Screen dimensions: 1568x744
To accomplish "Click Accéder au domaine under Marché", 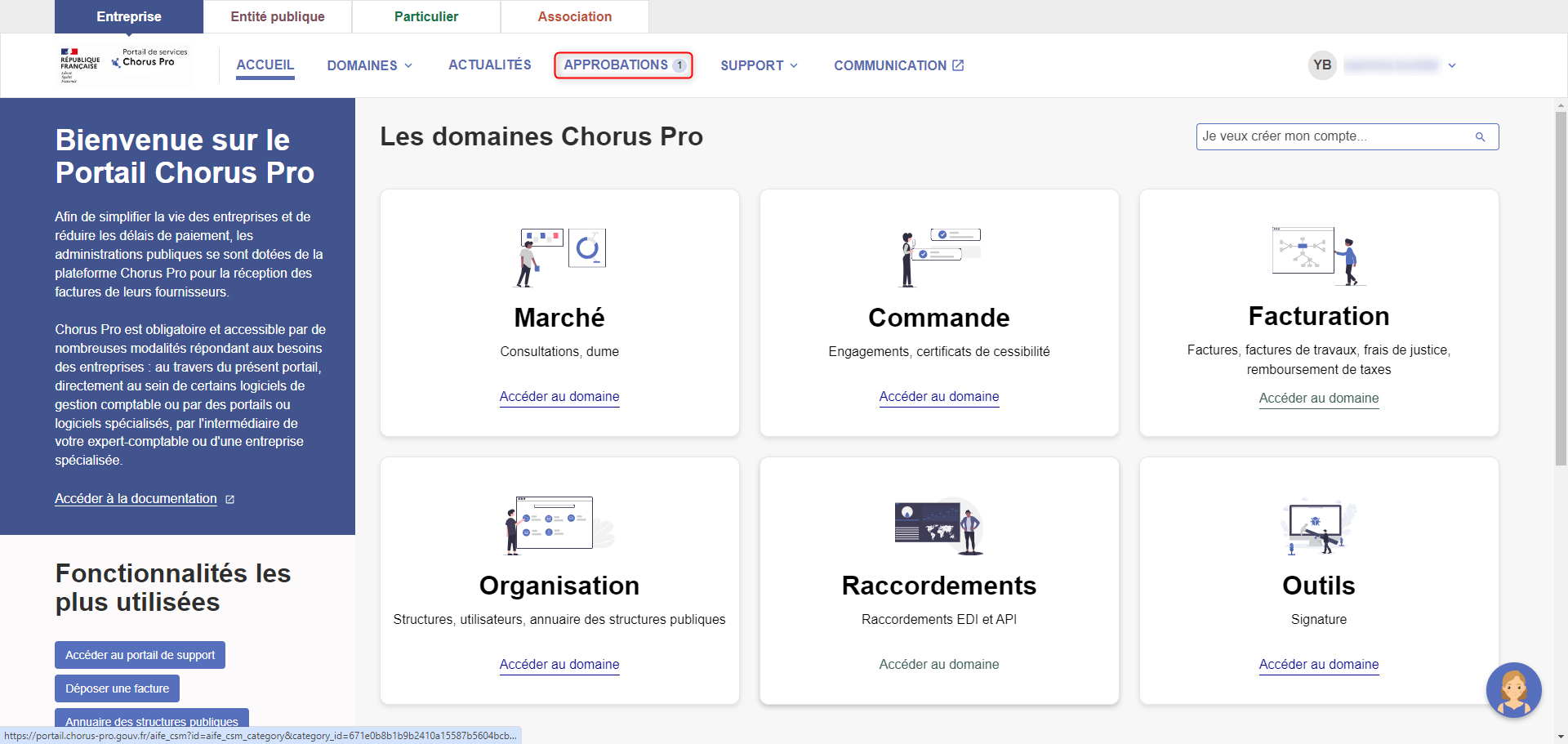I will pyautogui.click(x=559, y=397).
